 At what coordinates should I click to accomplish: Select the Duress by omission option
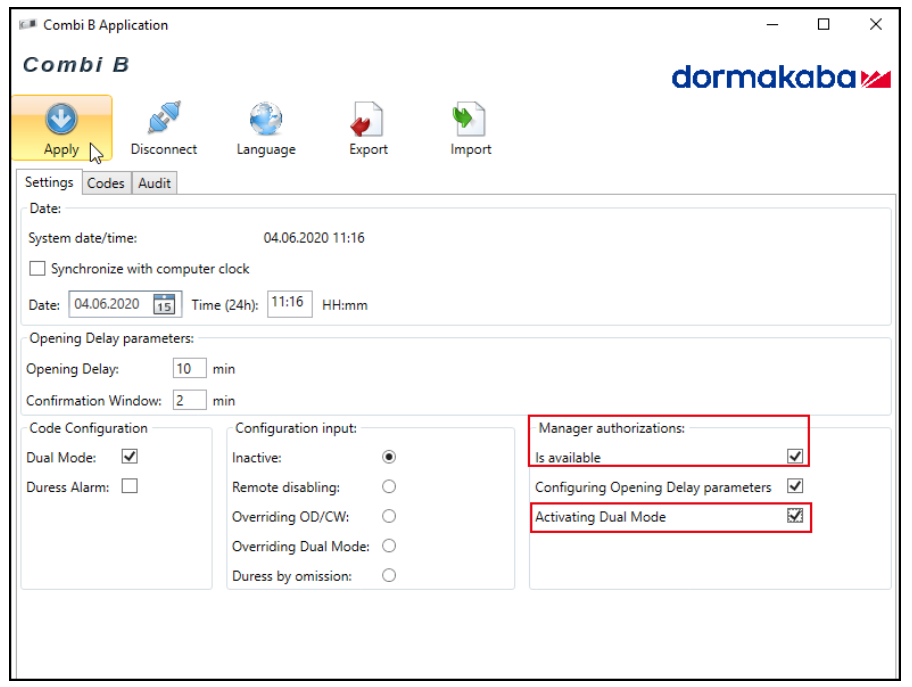click(x=389, y=576)
